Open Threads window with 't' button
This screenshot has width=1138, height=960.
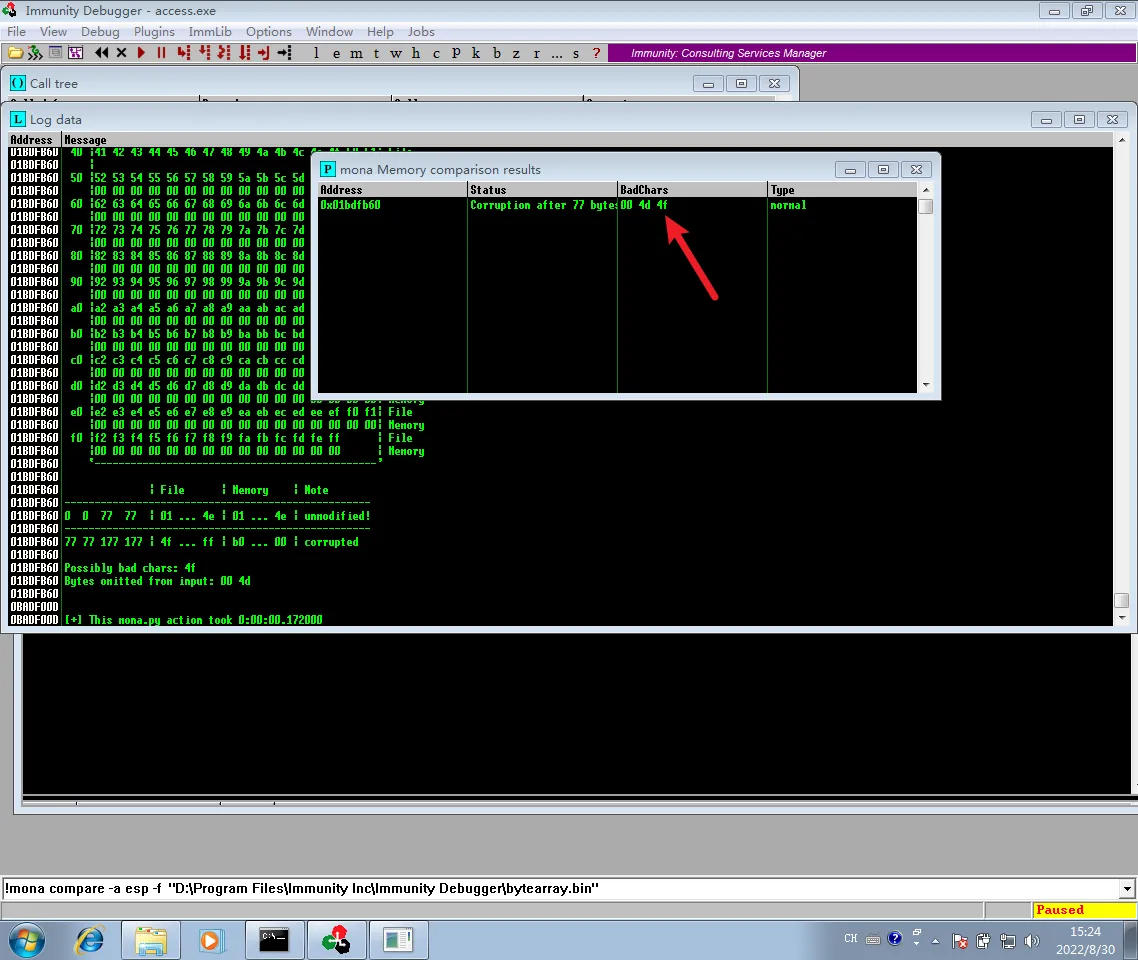pos(376,53)
